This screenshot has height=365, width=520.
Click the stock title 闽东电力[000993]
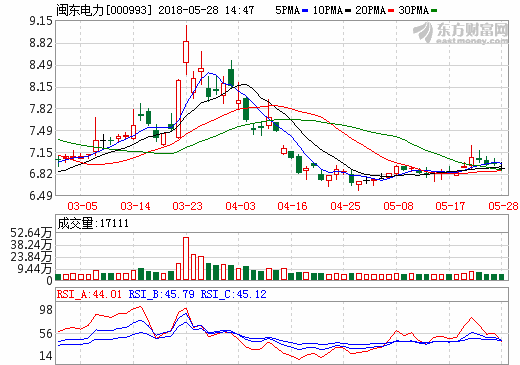(103, 10)
